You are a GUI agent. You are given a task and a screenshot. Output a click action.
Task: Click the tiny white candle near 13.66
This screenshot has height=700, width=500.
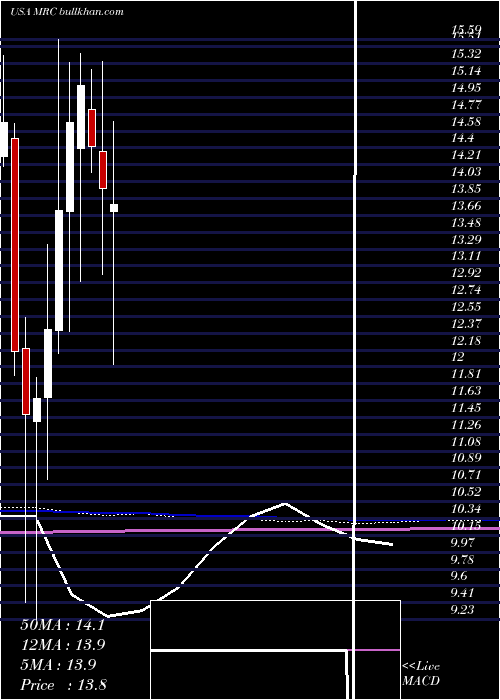tap(114, 208)
